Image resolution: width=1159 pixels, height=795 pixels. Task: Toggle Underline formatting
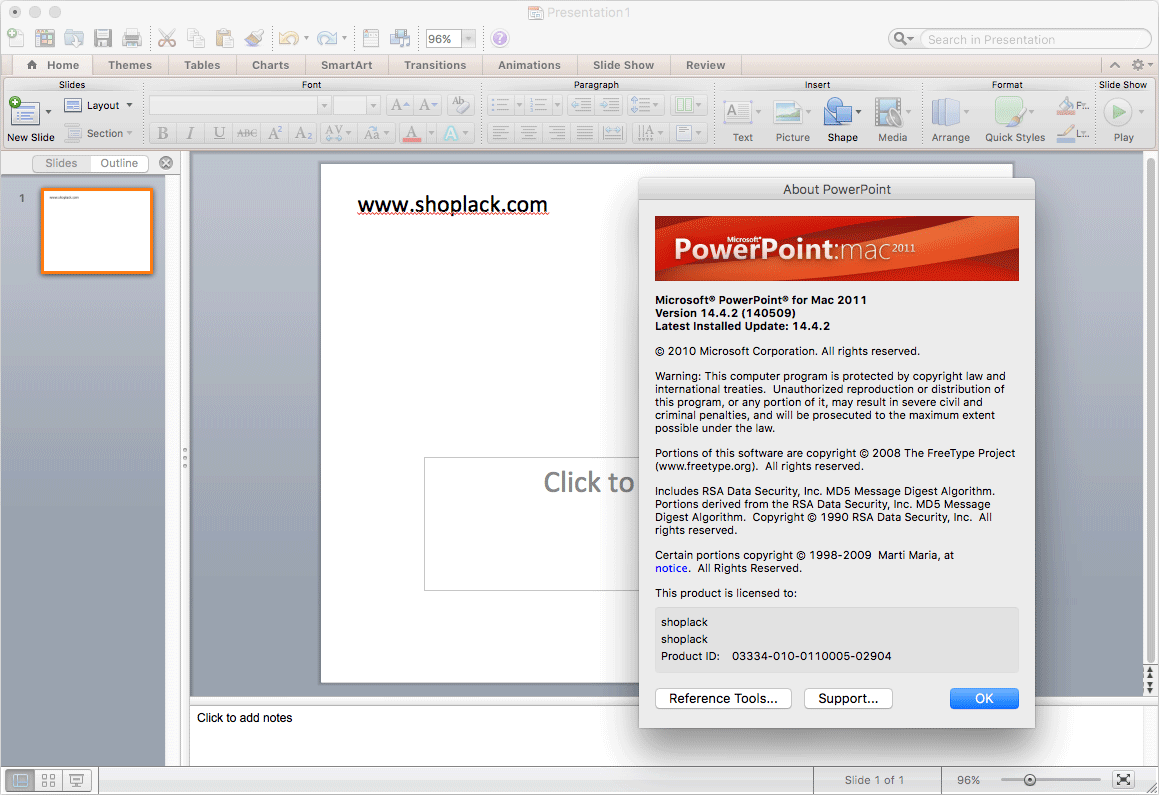pyautogui.click(x=219, y=133)
